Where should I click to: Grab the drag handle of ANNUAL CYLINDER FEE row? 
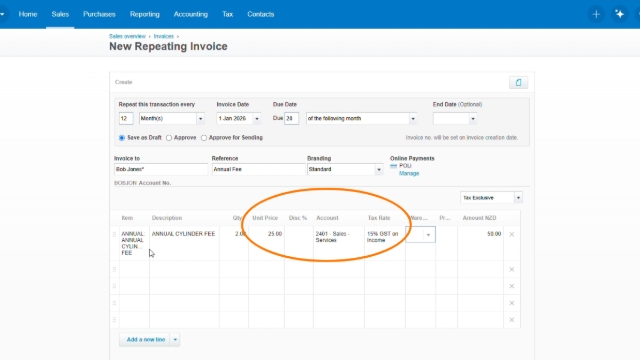(x=114, y=234)
